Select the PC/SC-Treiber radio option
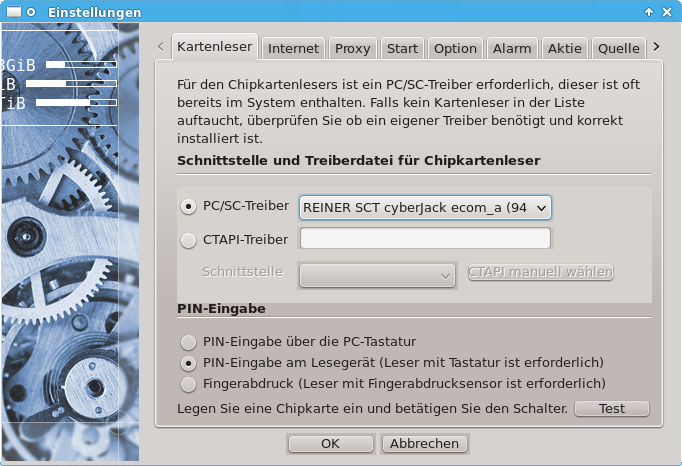Image resolution: width=682 pixels, height=466 pixels. pyautogui.click(x=188, y=206)
